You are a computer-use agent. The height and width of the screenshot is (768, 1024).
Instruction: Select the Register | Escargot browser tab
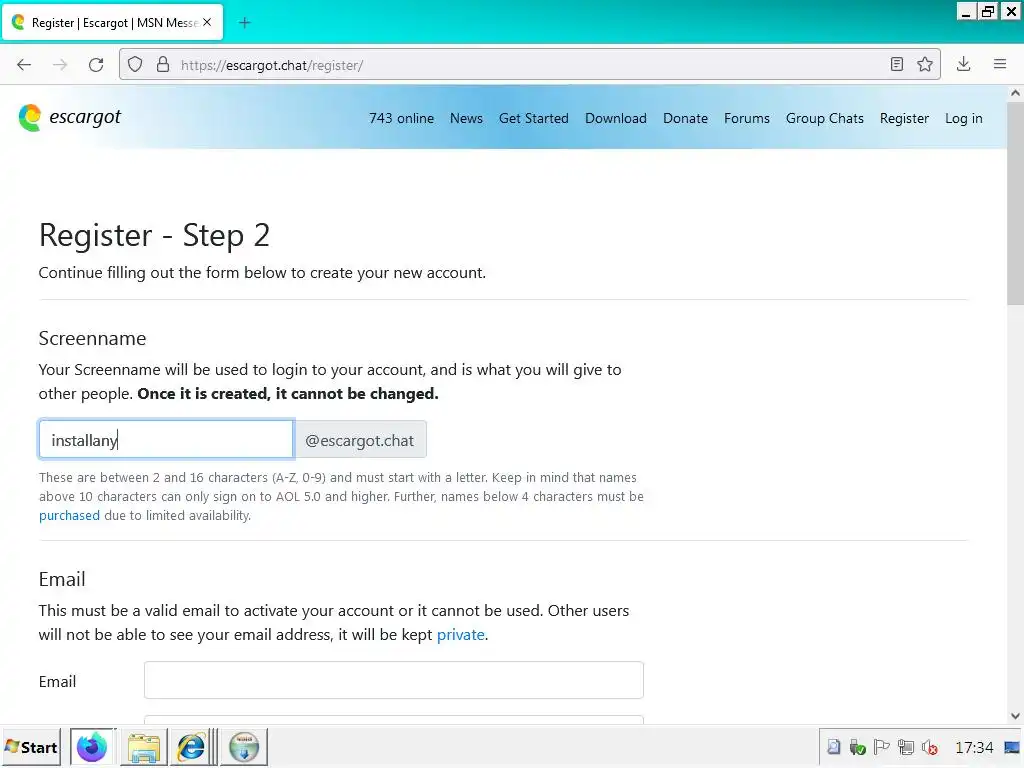click(112, 22)
